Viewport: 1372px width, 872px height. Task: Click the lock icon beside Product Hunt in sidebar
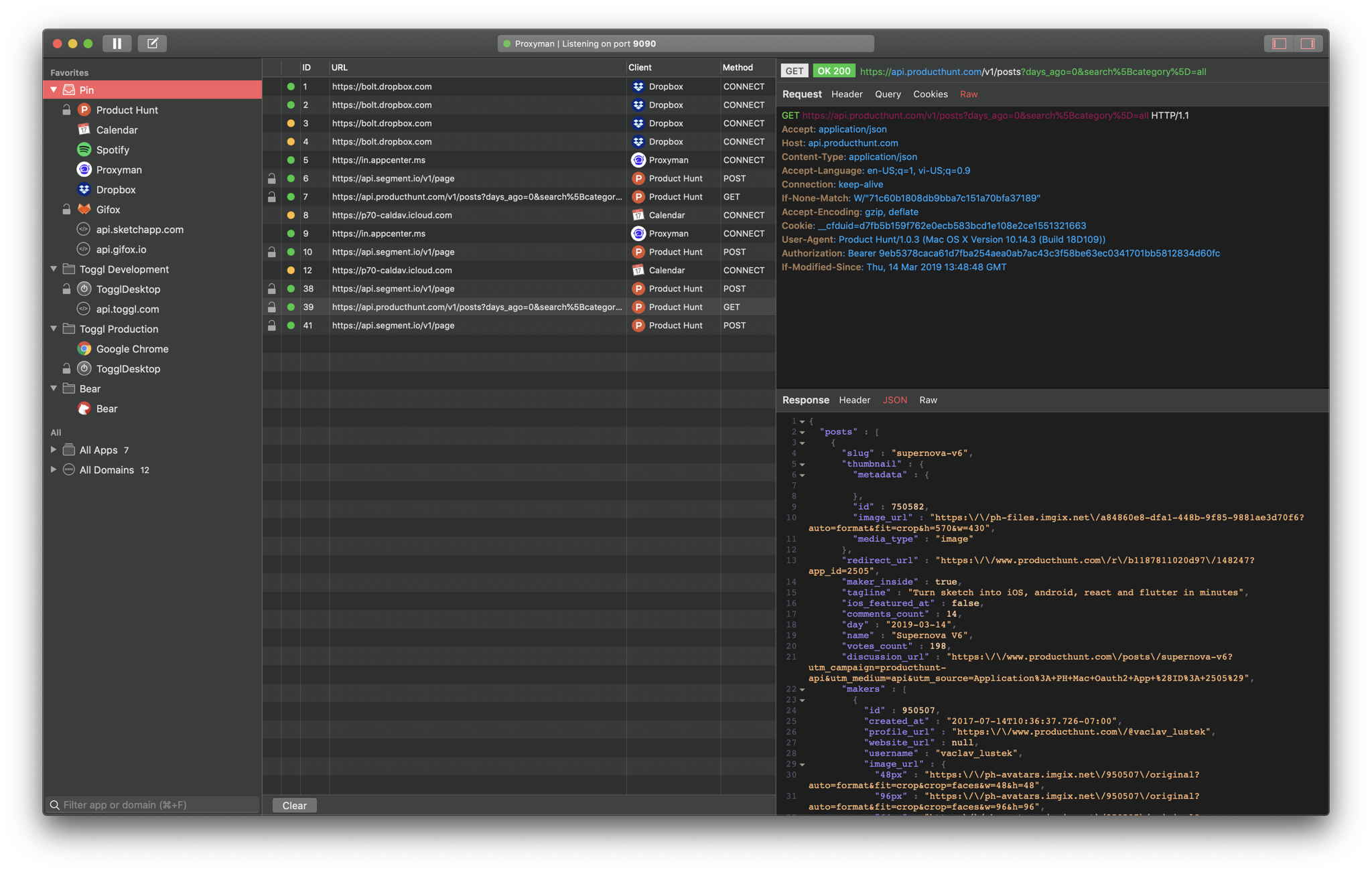66,110
